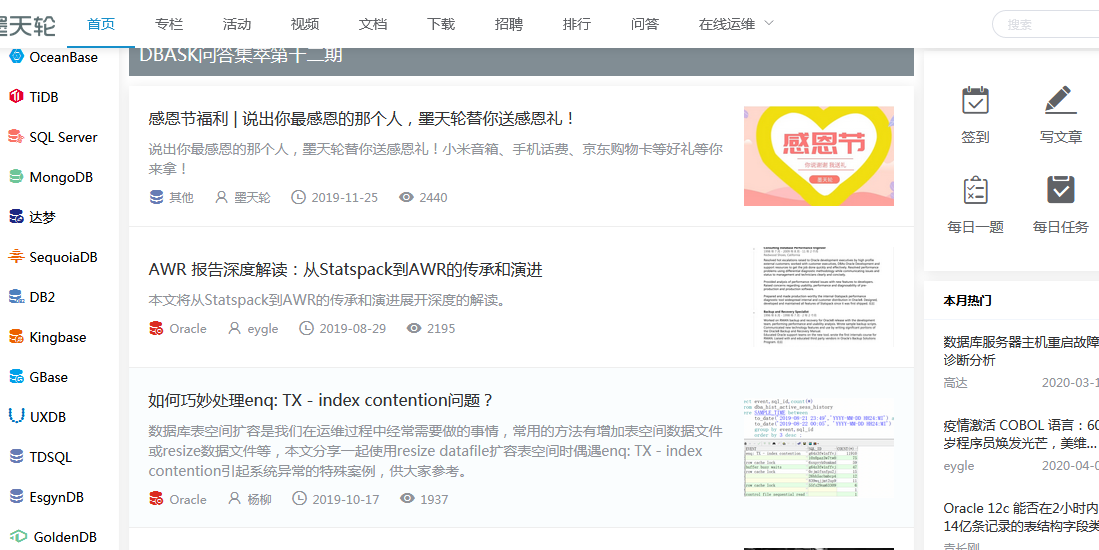Click the EsgynDB icon
1099x550 pixels.
point(16,497)
